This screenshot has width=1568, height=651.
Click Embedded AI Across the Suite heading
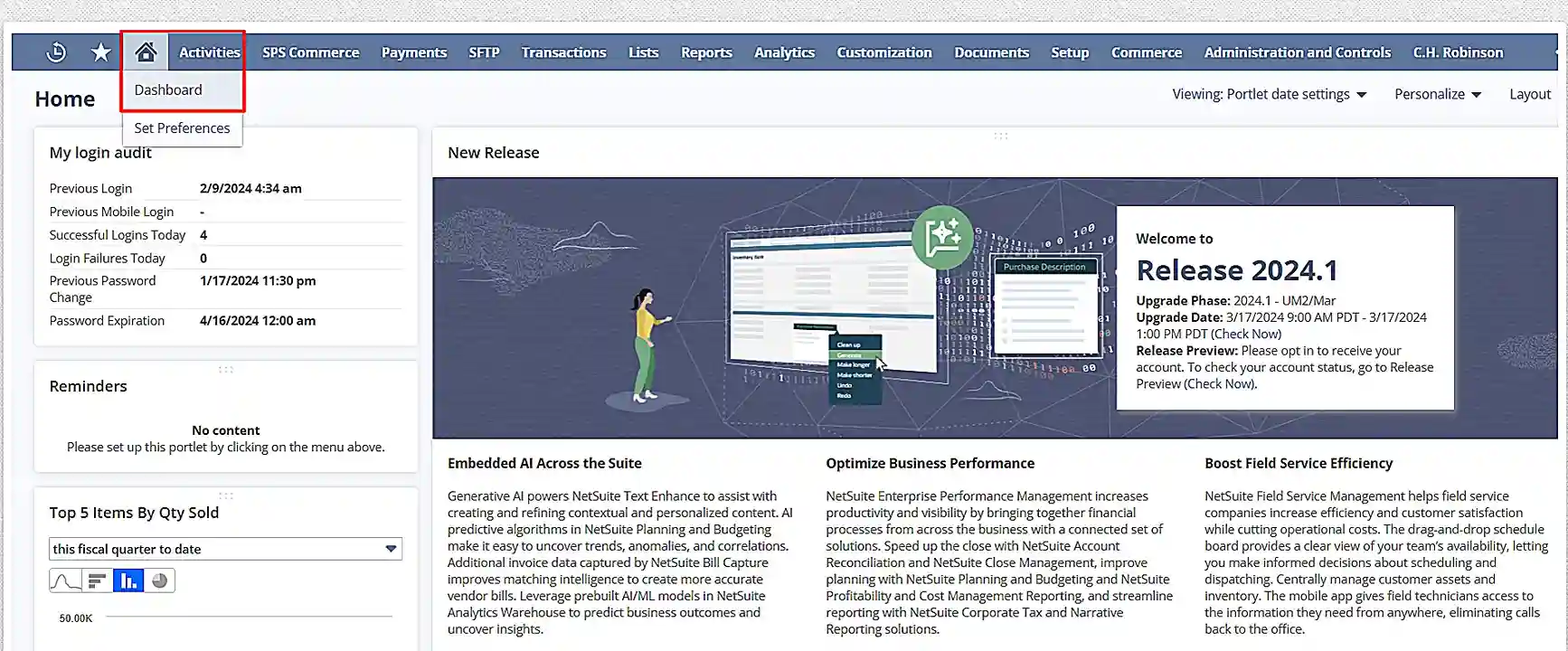[544, 463]
